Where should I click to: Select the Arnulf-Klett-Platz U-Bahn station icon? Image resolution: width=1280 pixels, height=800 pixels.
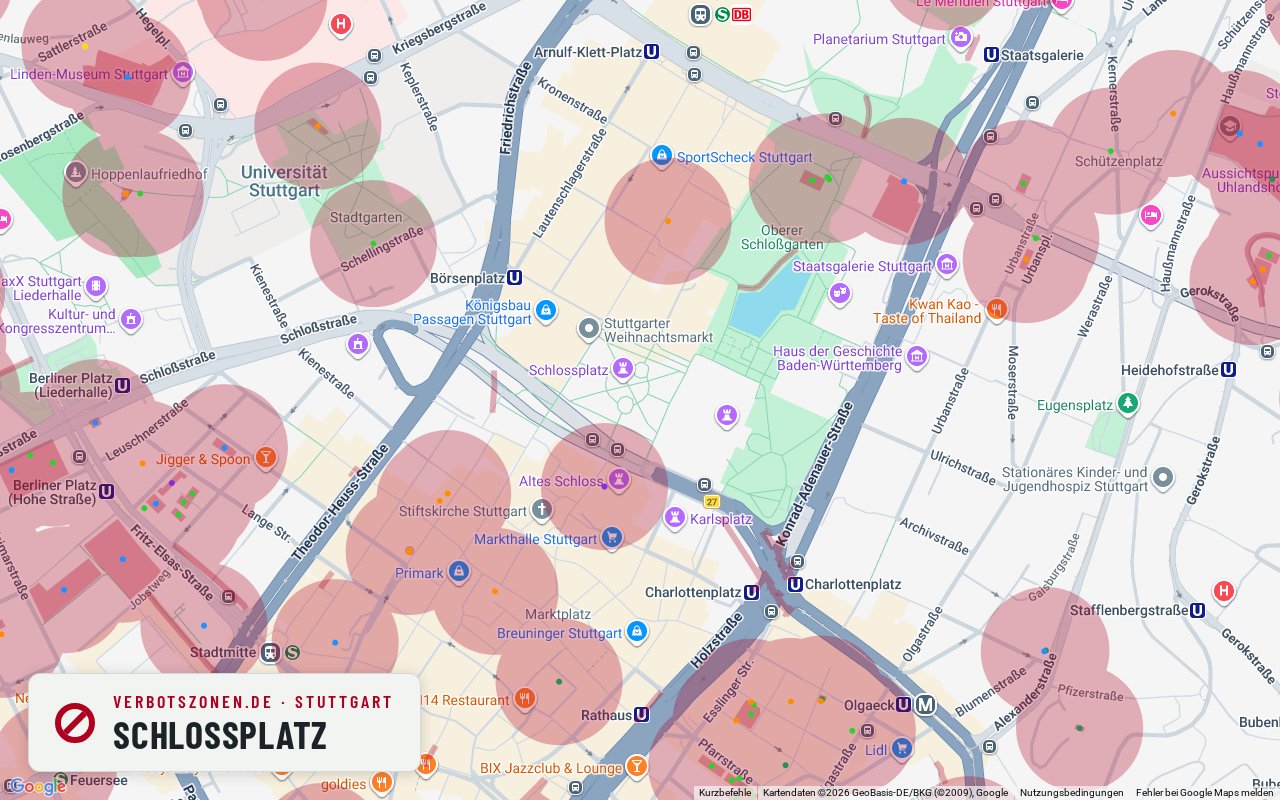click(652, 51)
